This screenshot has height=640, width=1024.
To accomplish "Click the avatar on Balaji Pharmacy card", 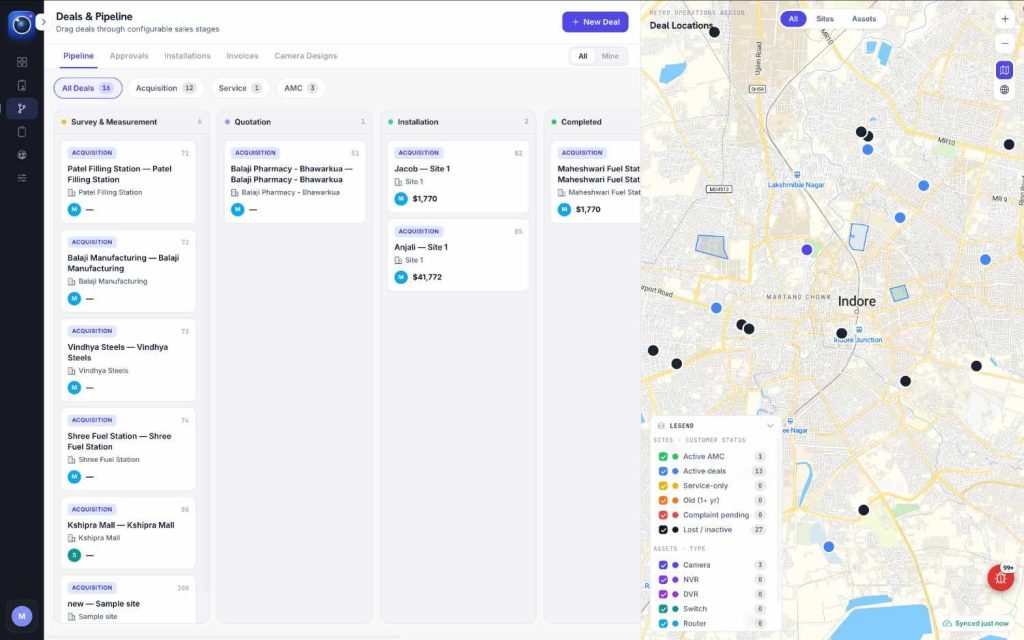I will (238, 210).
